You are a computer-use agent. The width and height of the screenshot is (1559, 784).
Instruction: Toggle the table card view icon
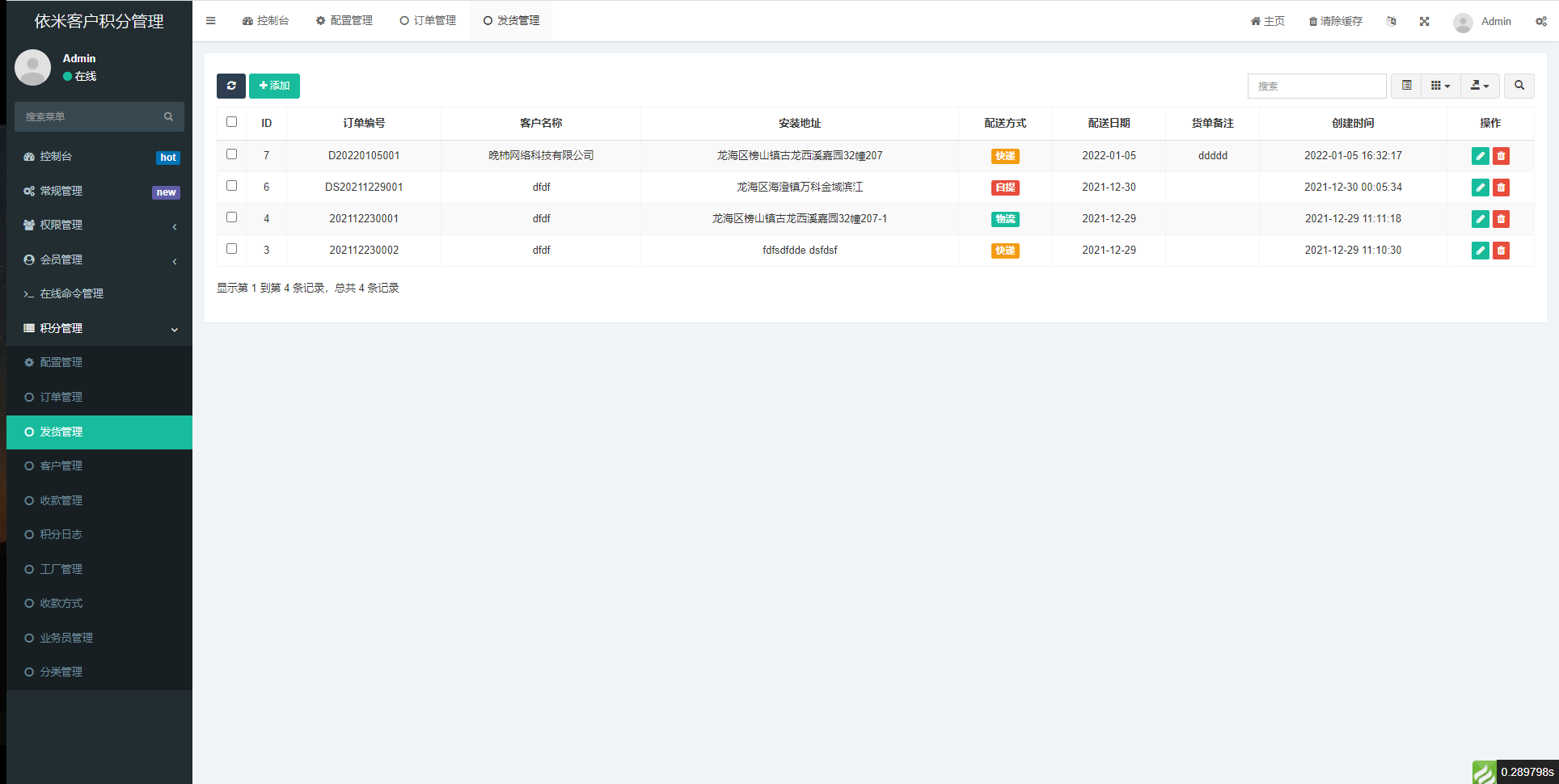[1406, 86]
